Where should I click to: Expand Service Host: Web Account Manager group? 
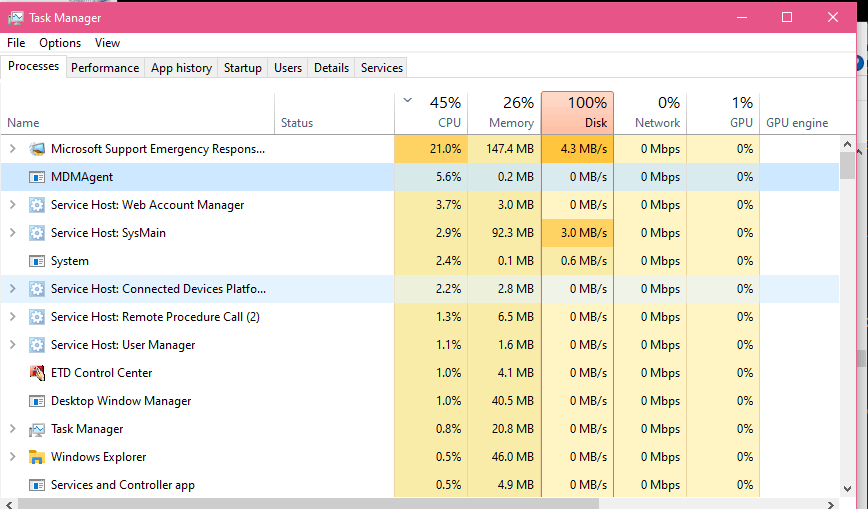point(13,205)
